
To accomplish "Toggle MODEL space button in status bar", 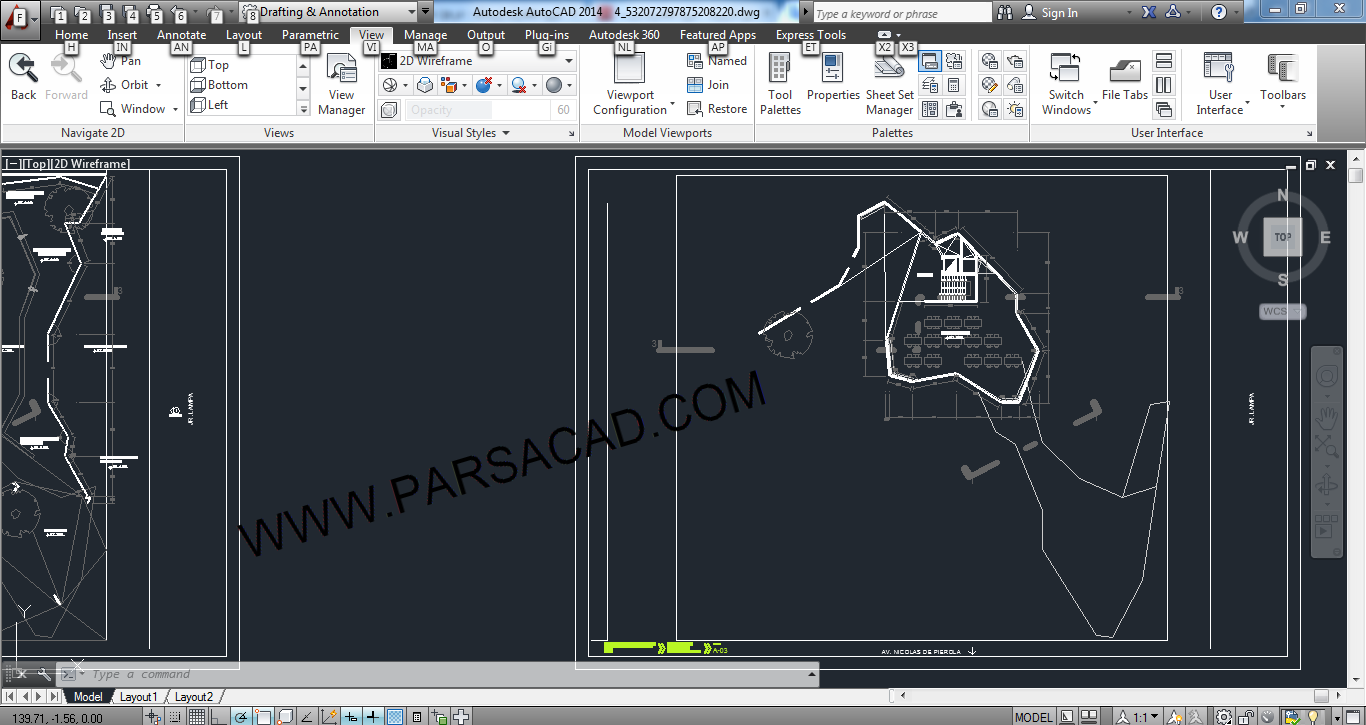I will point(1033,716).
